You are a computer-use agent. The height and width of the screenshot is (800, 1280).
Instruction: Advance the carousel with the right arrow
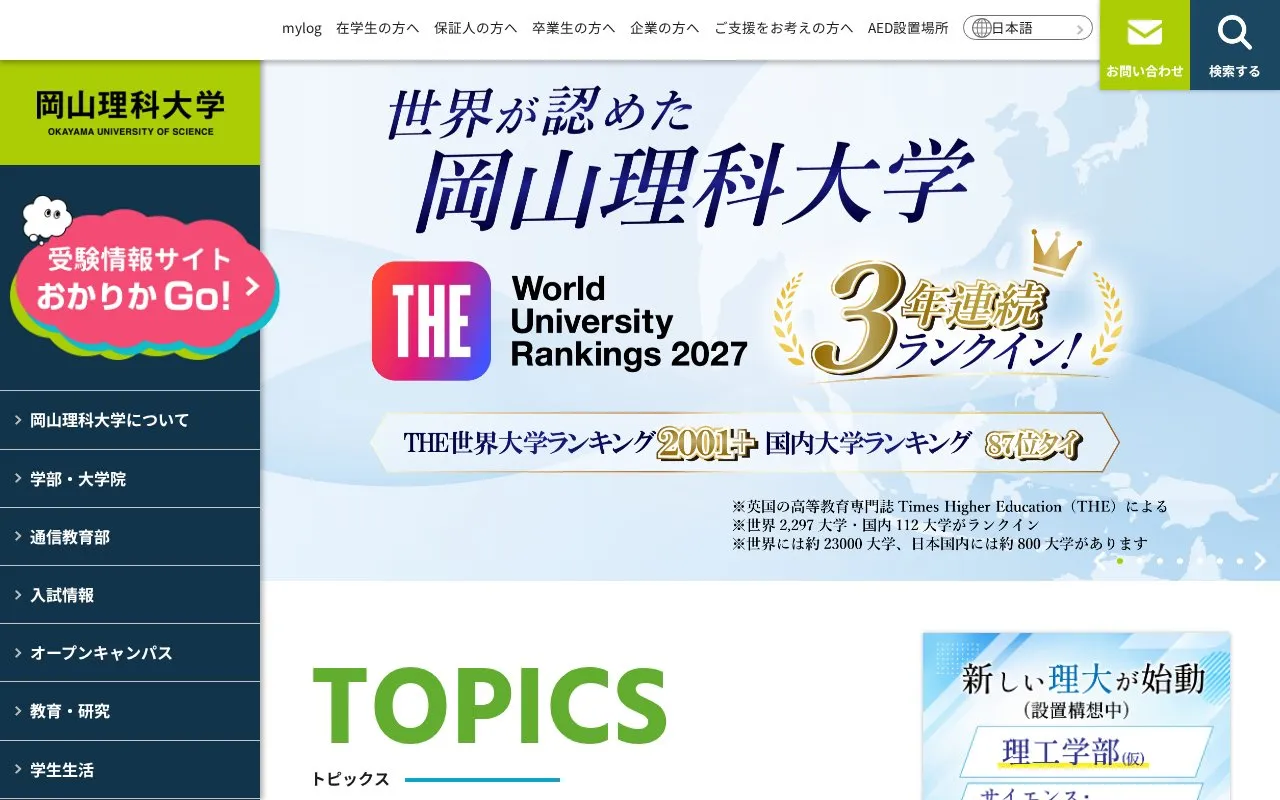coord(1260,561)
